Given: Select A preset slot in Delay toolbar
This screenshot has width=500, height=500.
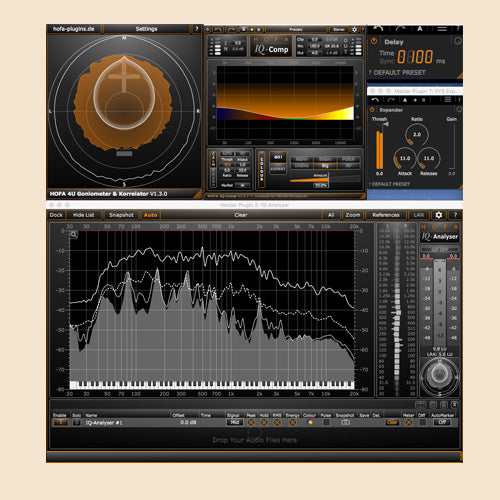Looking at the screenshot, I should [420, 29].
